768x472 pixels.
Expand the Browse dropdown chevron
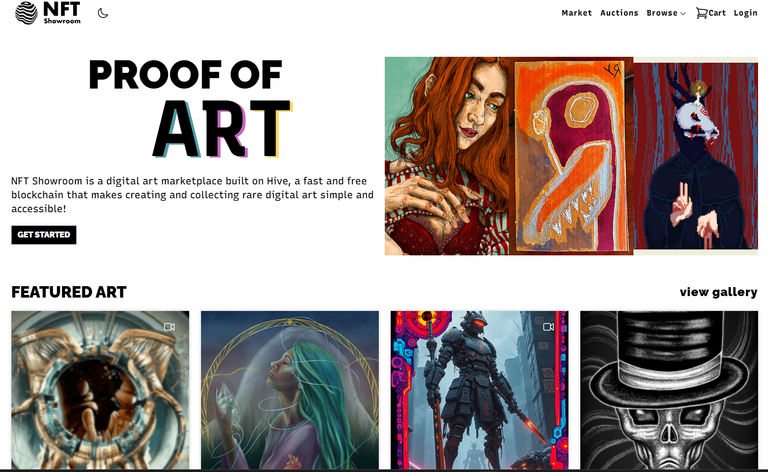click(683, 14)
